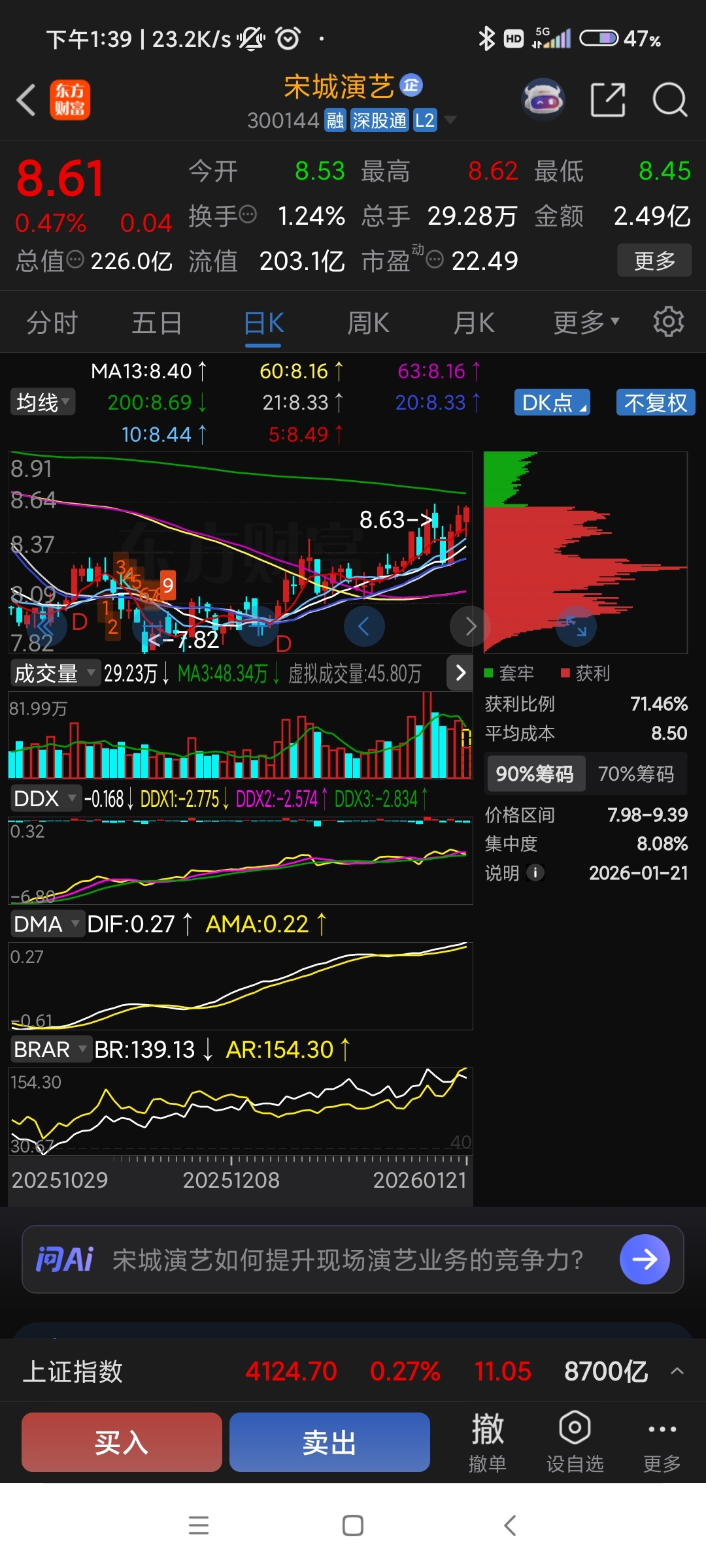
Task: Tap the Android home square button
Action: click(353, 1526)
